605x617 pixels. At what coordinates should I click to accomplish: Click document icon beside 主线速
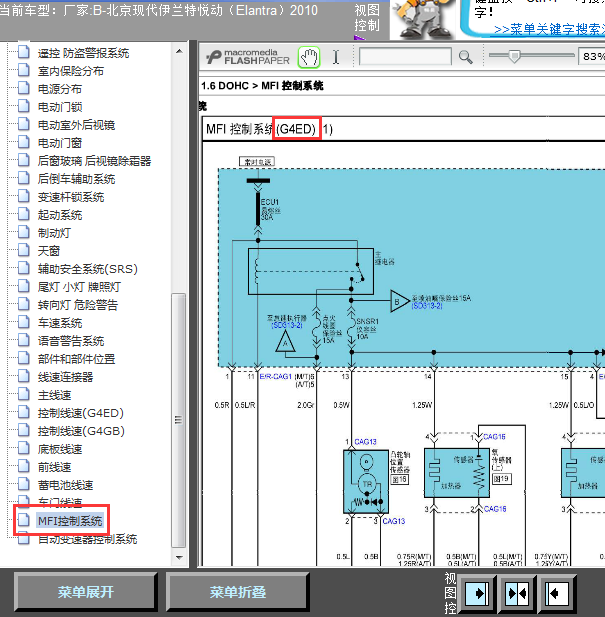[24, 394]
